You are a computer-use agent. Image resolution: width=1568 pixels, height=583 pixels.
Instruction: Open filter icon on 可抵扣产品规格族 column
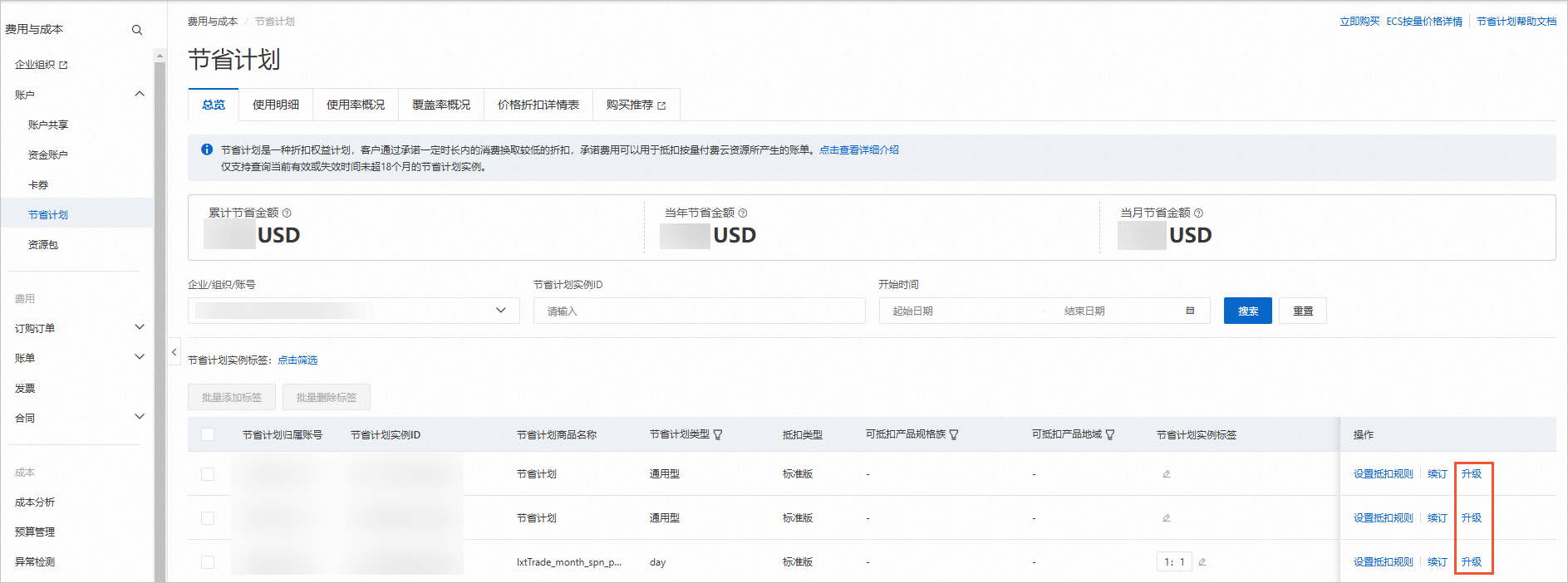[954, 435]
